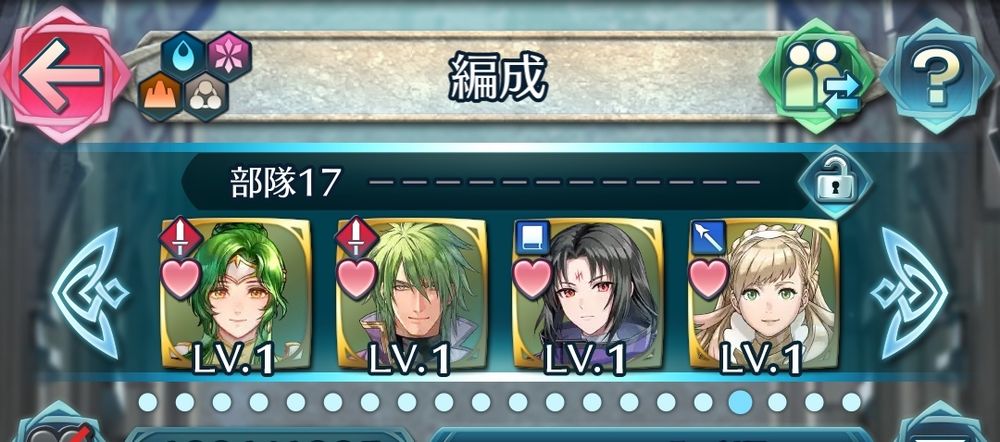Jump to the first team page dot

pos(148,402)
